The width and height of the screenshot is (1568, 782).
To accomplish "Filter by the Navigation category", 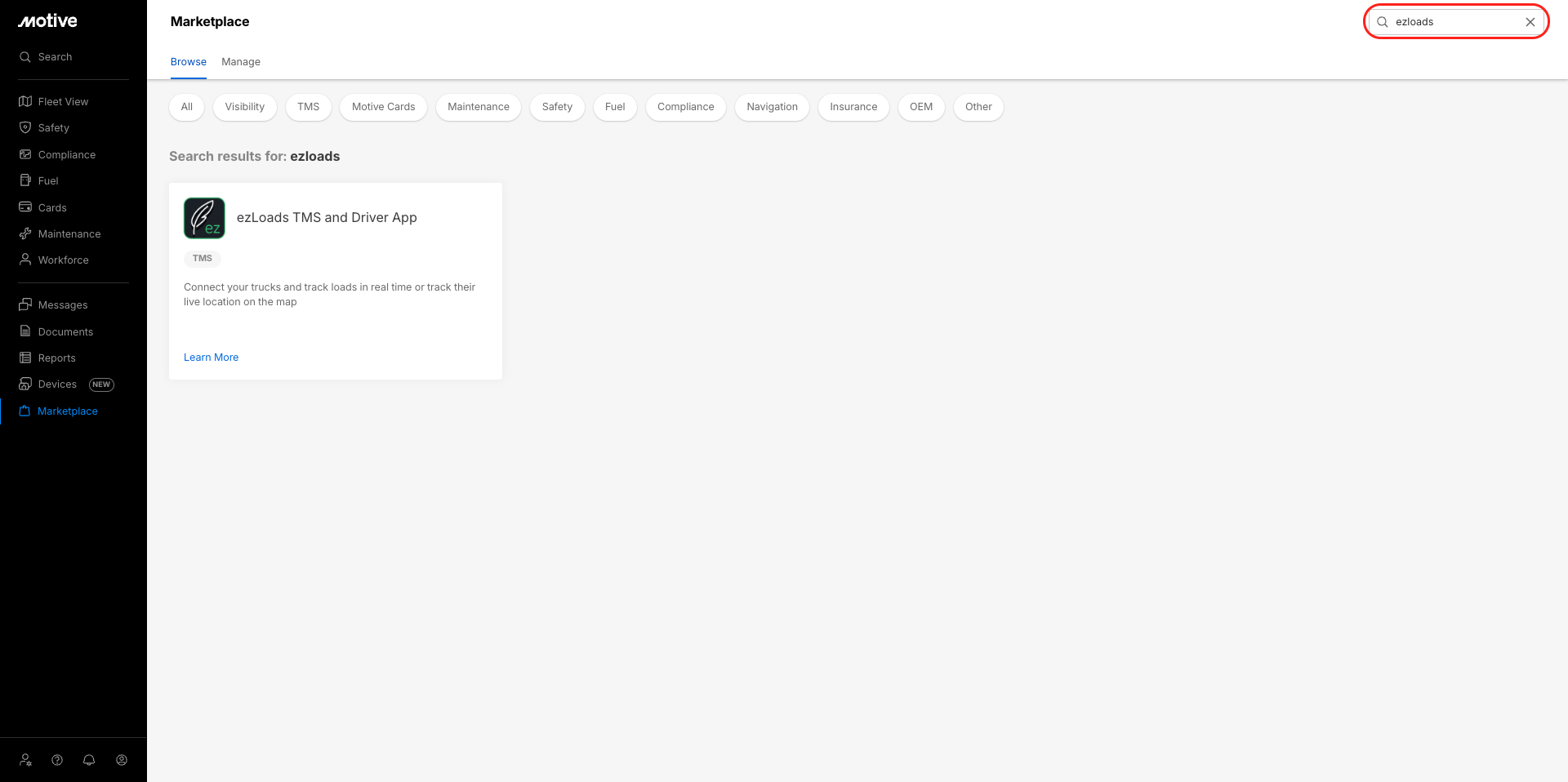I will point(773,107).
